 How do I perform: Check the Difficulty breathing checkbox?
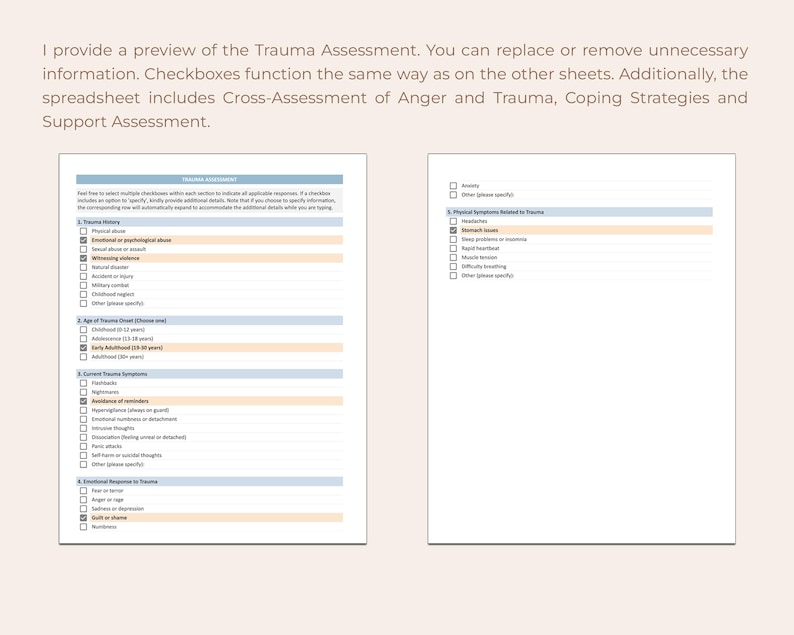[453, 267]
